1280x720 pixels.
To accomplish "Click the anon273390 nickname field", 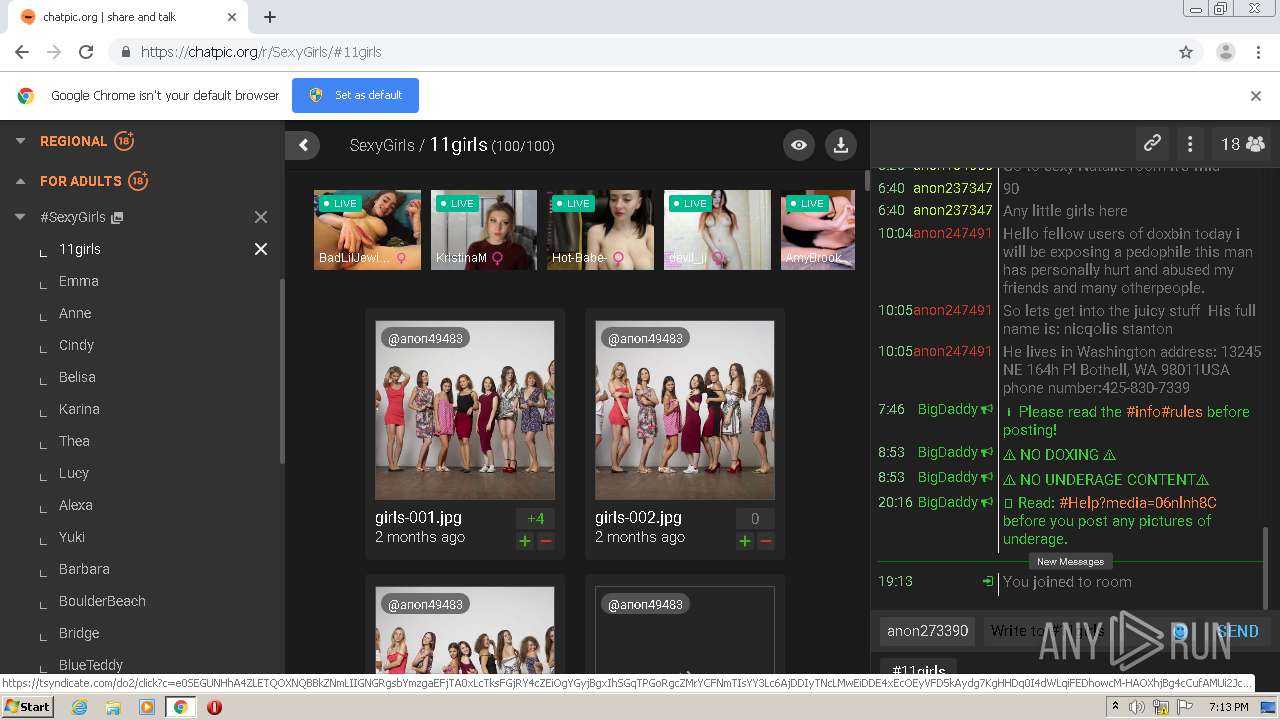I will [x=928, y=631].
